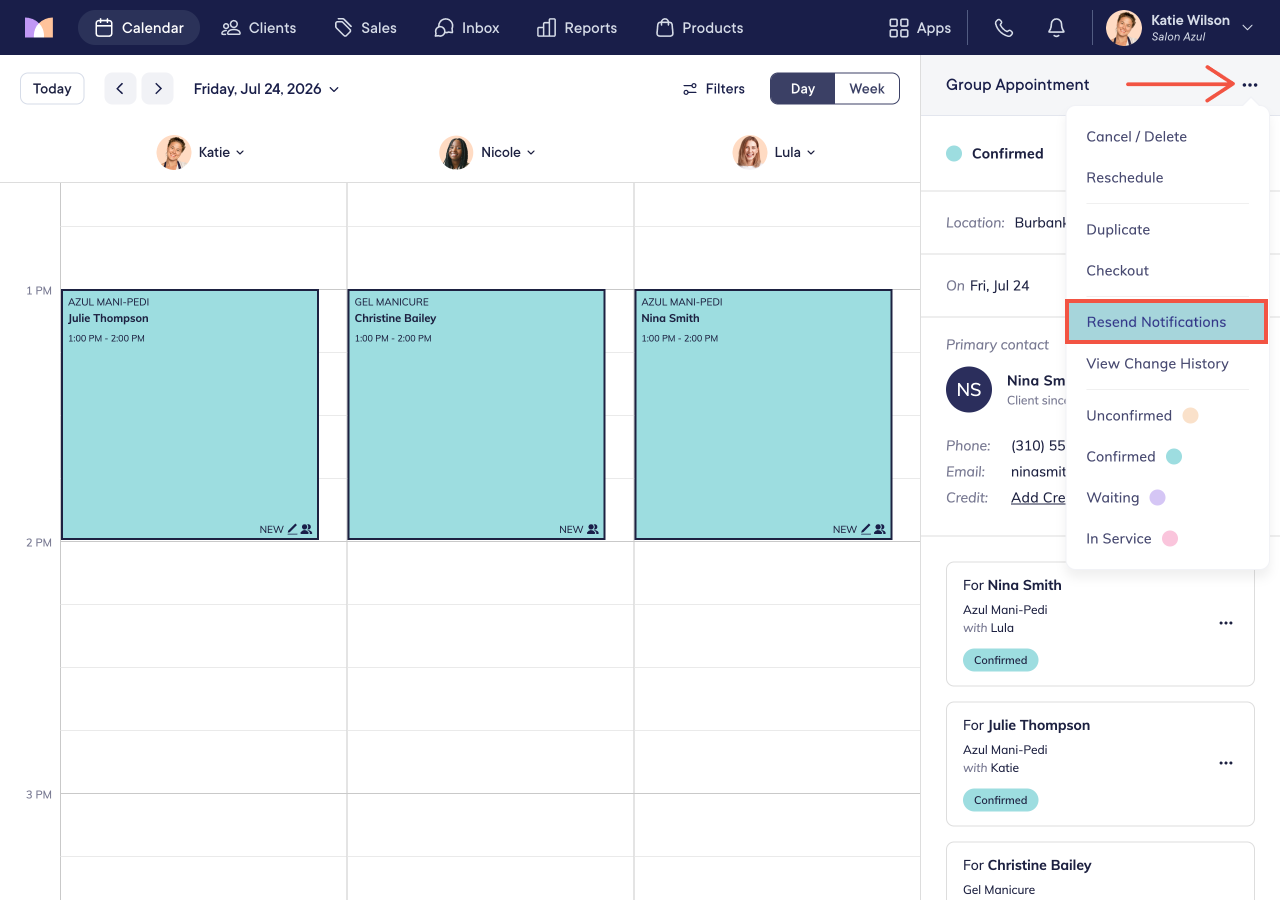Open the Clients tab

[259, 28]
